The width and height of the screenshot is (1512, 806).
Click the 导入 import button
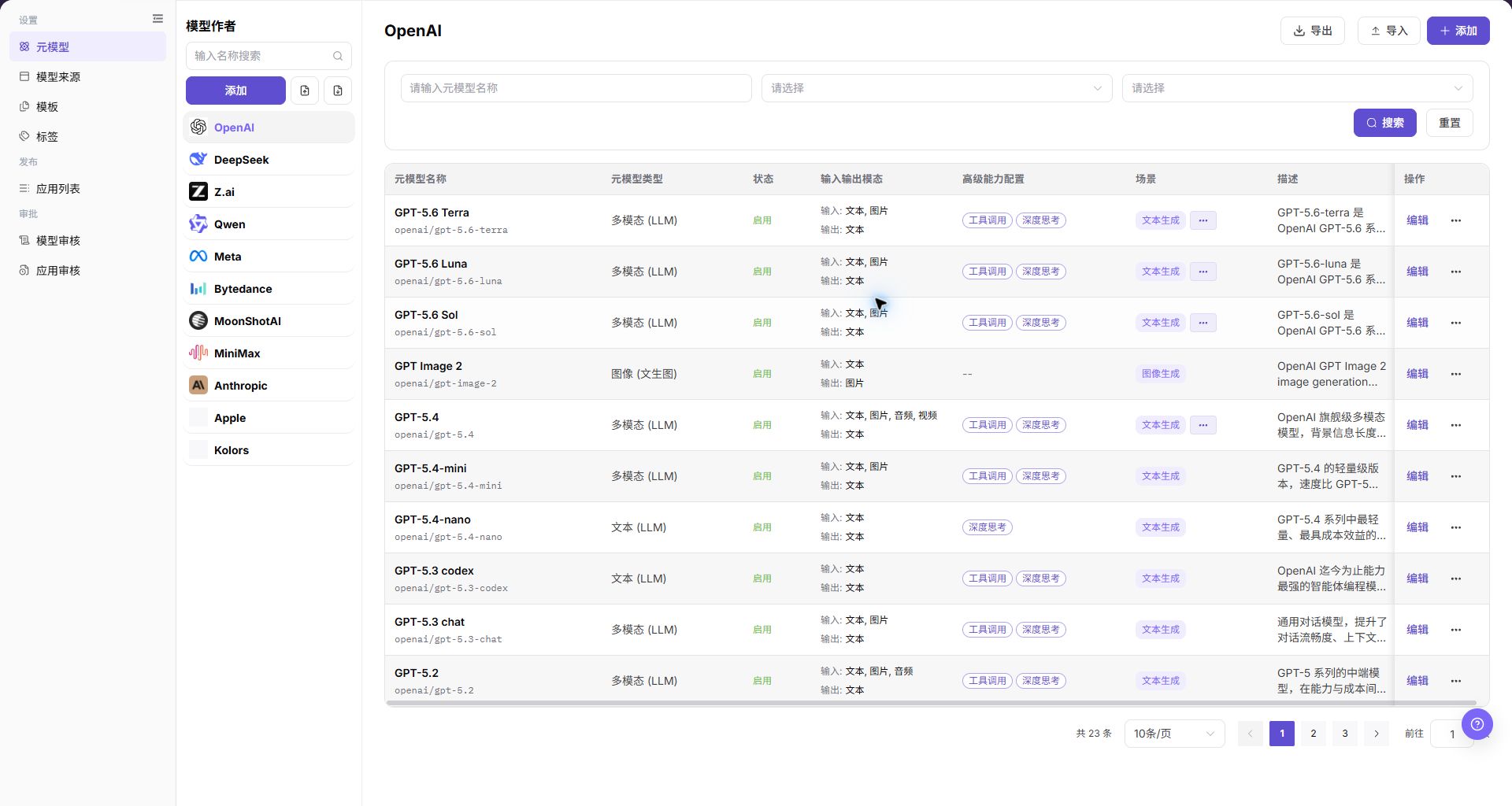(x=1389, y=31)
